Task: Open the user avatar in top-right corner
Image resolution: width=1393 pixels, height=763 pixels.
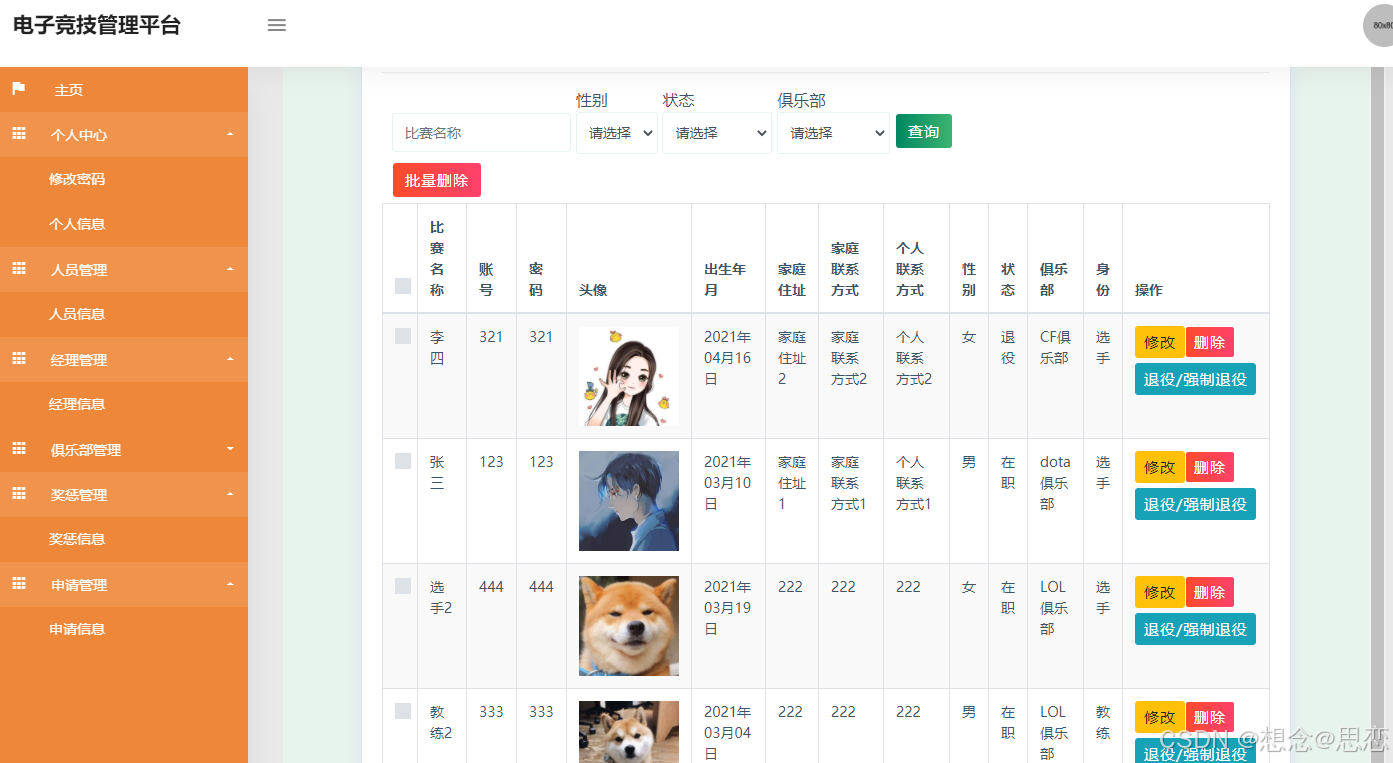Action: [1379, 25]
